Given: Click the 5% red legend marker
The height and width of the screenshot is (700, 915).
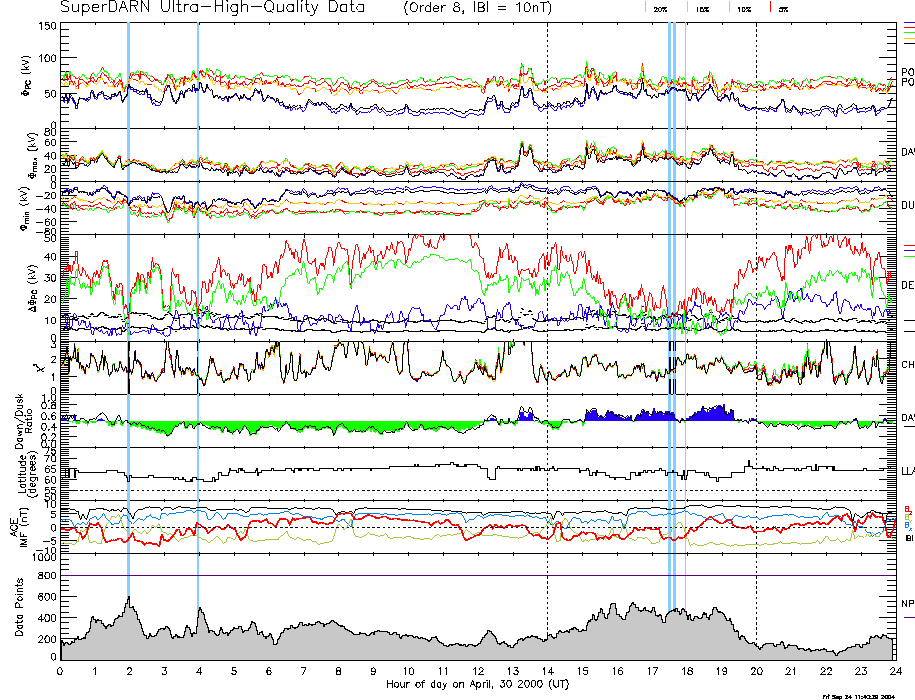Looking at the screenshot, I should 768,7.
